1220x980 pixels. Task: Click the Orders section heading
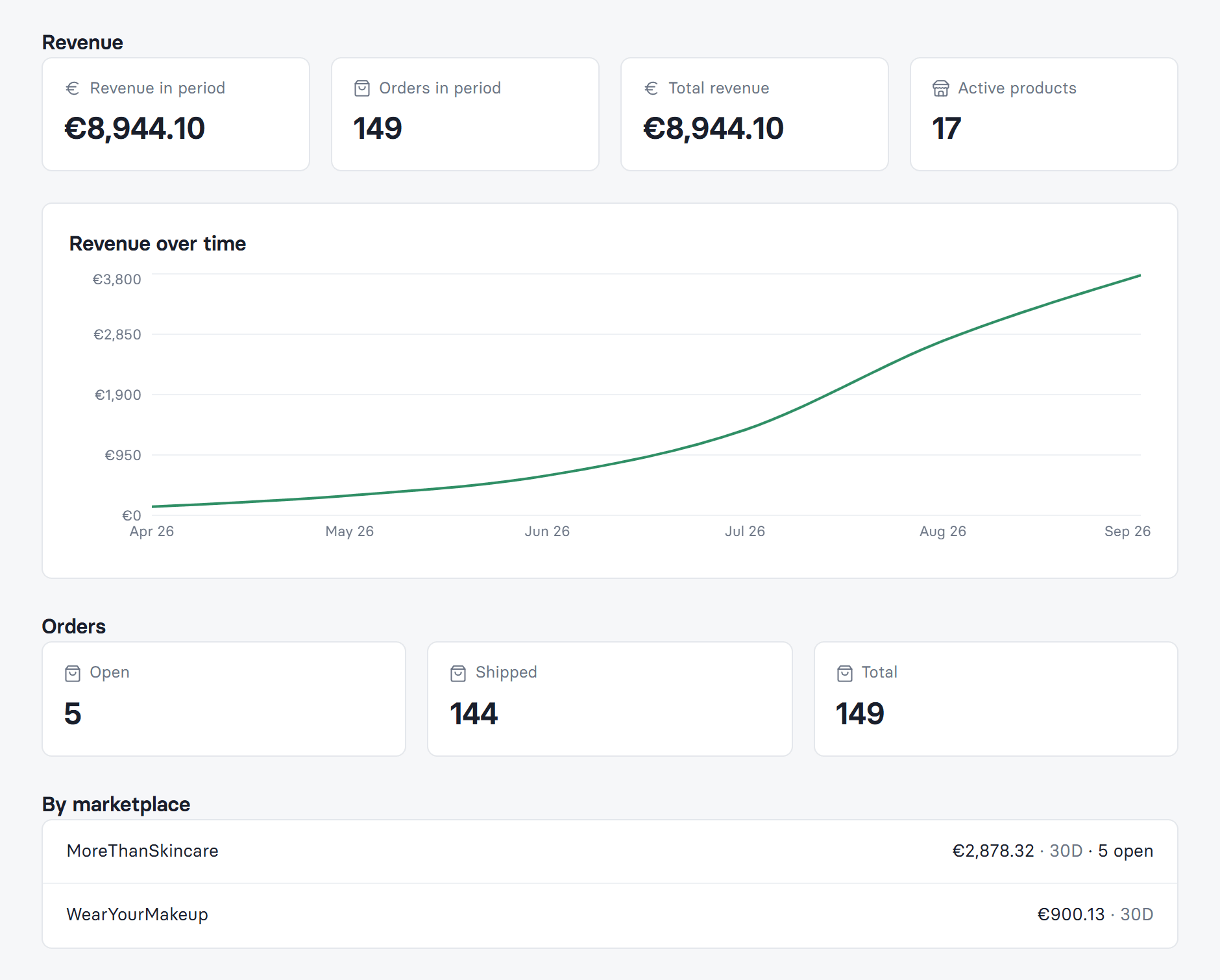click(x=74, y=626)
